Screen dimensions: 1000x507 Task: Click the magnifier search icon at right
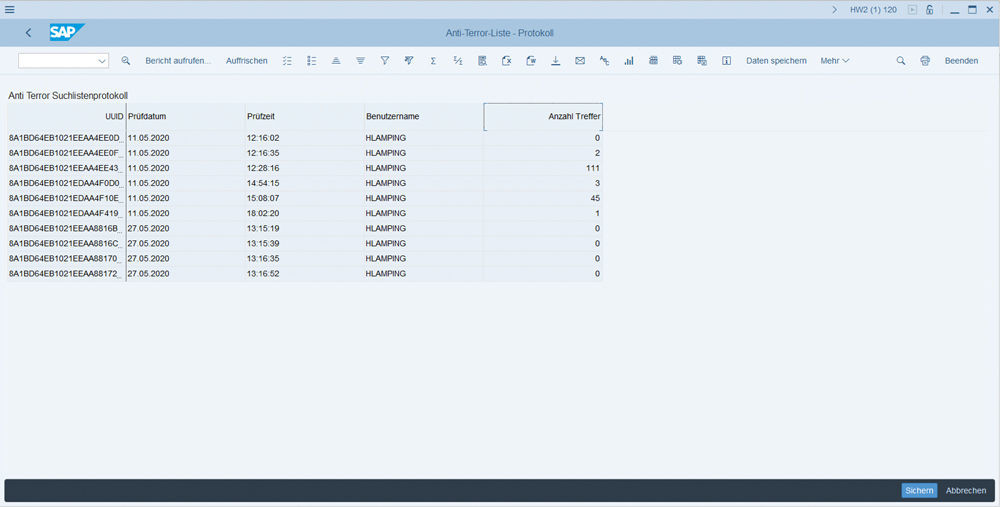[x=900, y=61]
